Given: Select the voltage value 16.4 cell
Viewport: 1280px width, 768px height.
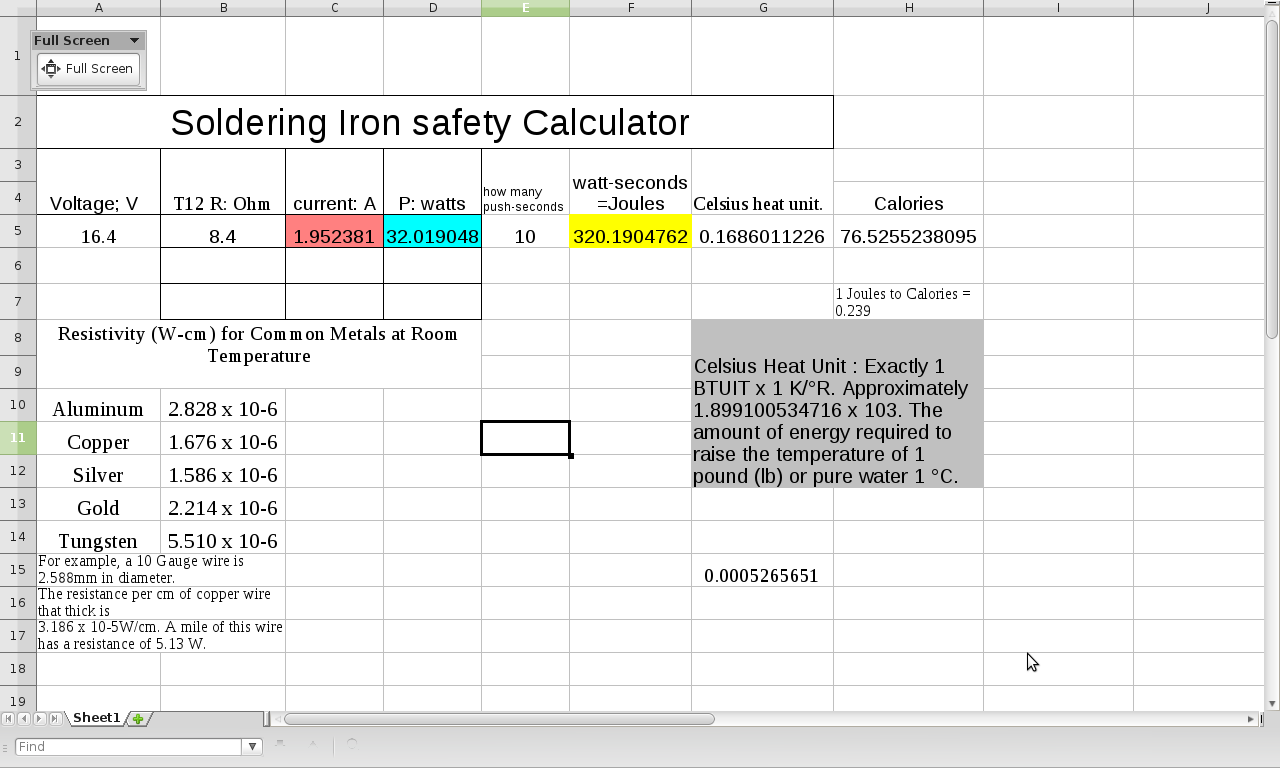Looking at the screenshot, I should coord(98,231).
